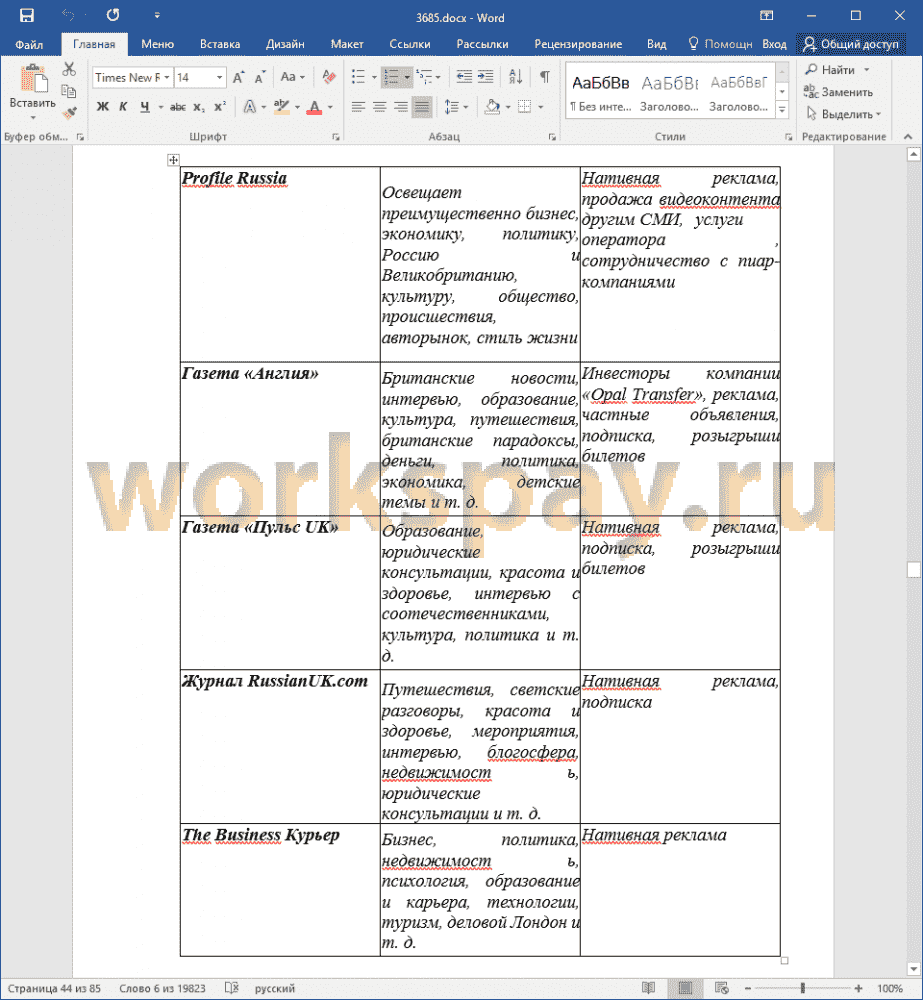Viewport: 923px width, 1000px height.
Task: Switch to the Макет tab
Action: [346, 44]
